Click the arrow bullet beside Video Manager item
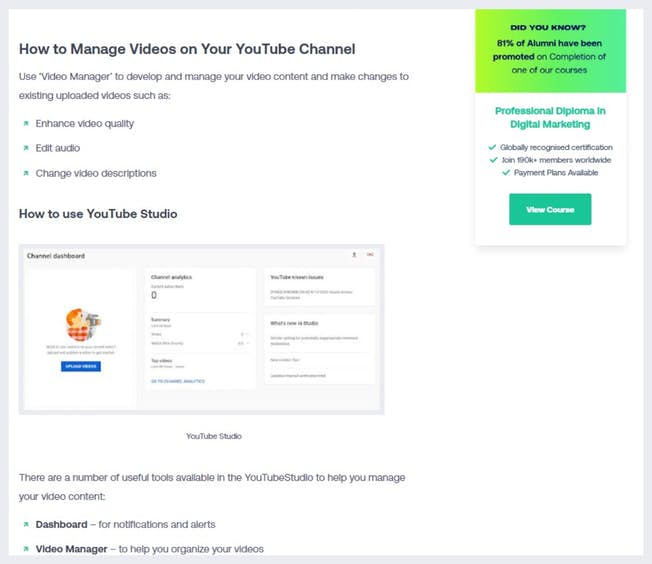This screenshot has height=564, width=652. coord(26,549)
